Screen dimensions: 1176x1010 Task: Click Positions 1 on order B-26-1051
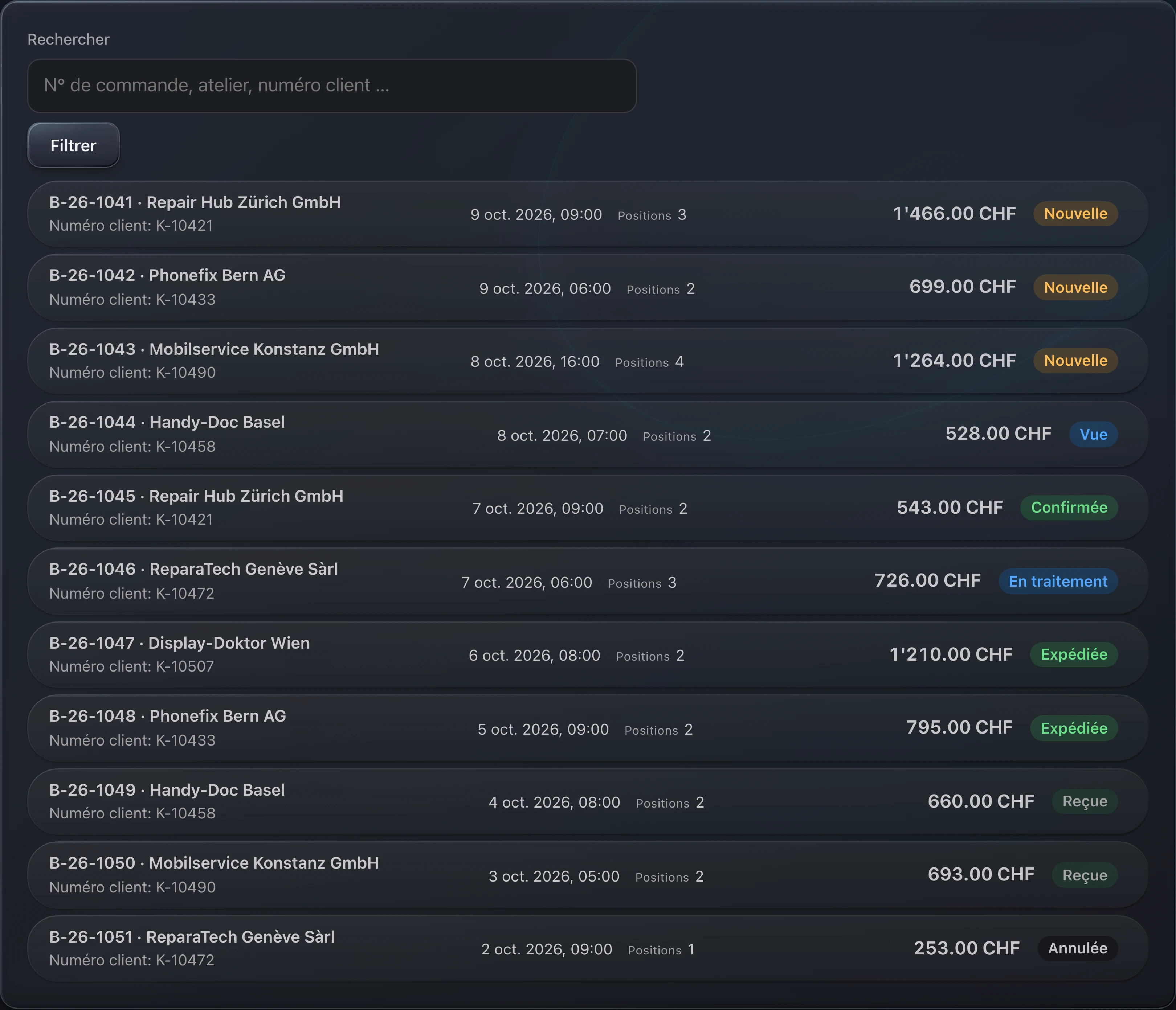[661, 950]
